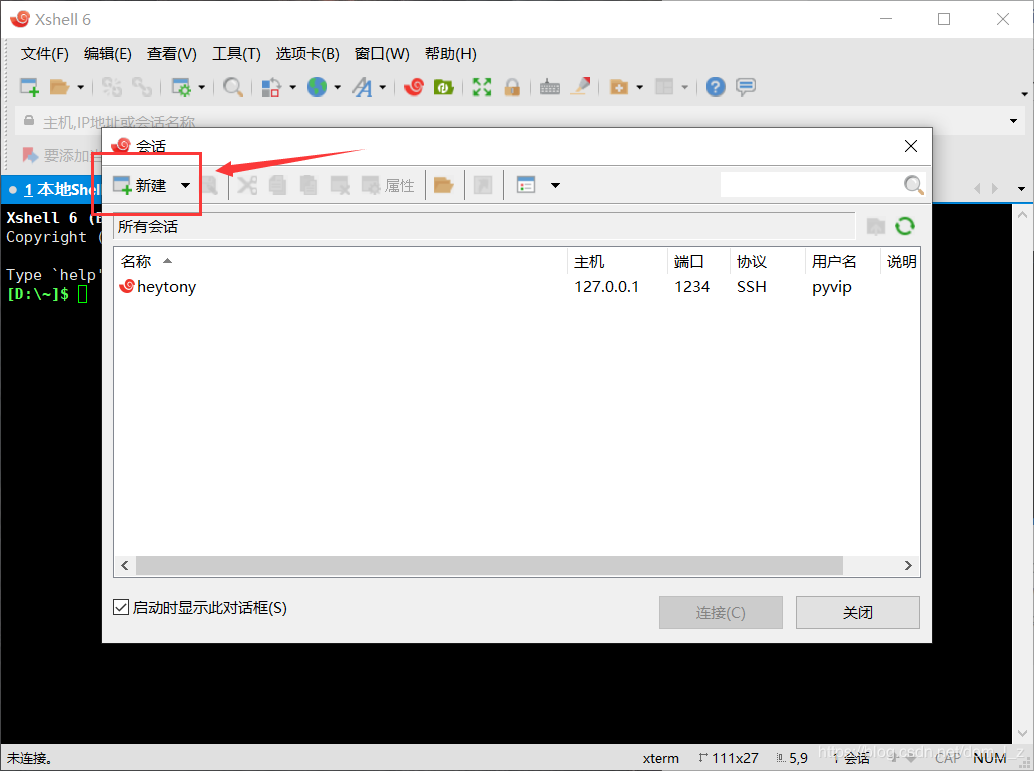Click the scissors cut icon in session dialog

pos(247,185)
